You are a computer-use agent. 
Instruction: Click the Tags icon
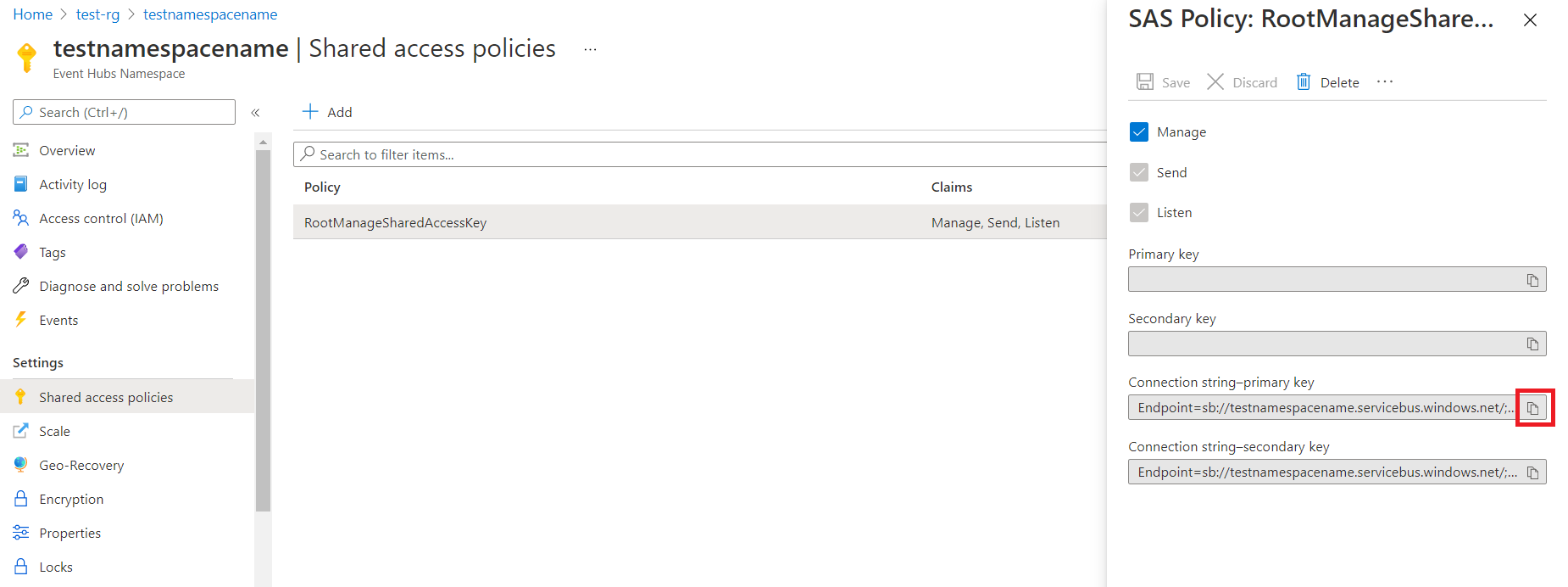(21, 252)
